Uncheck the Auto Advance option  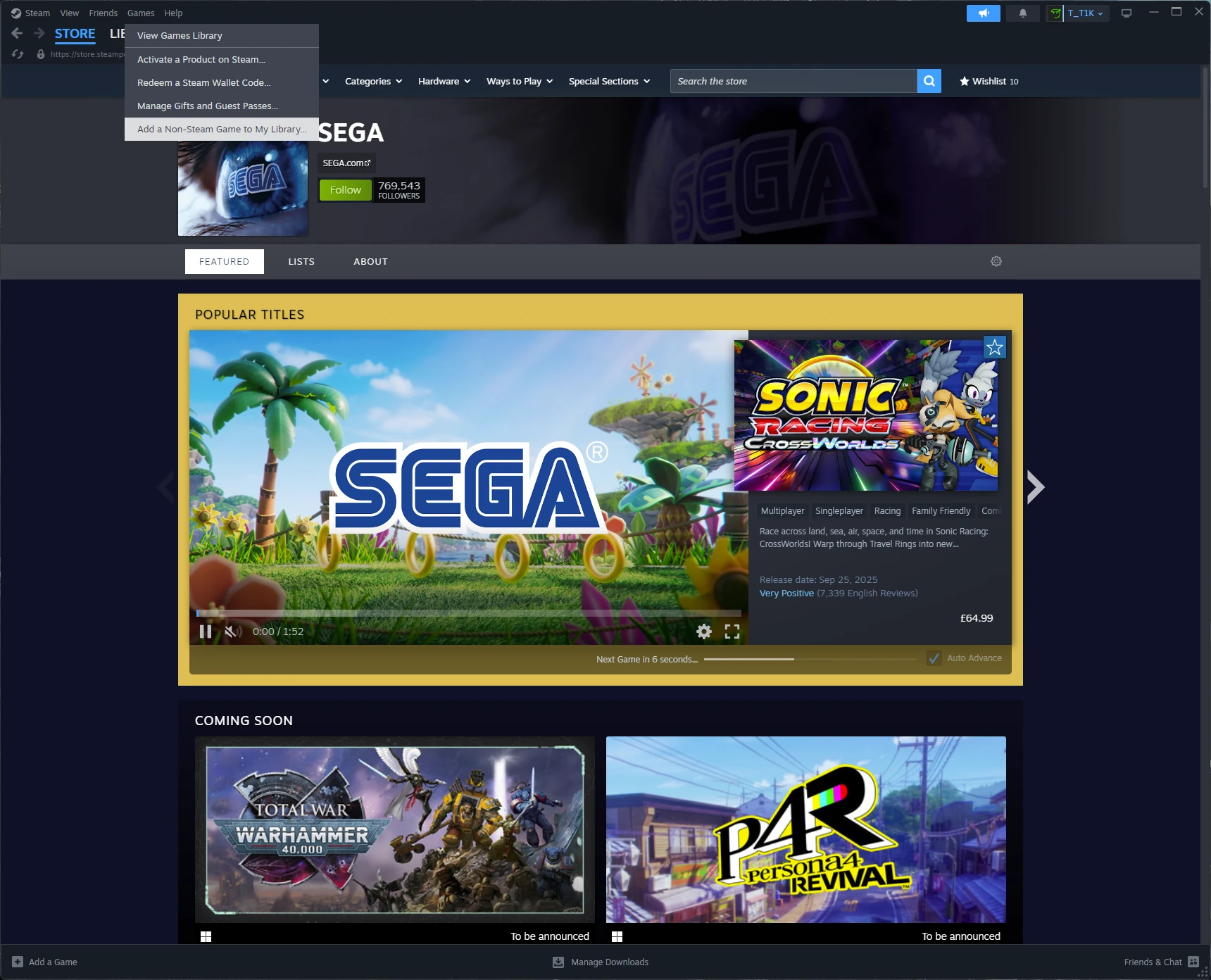click(934, 658)
